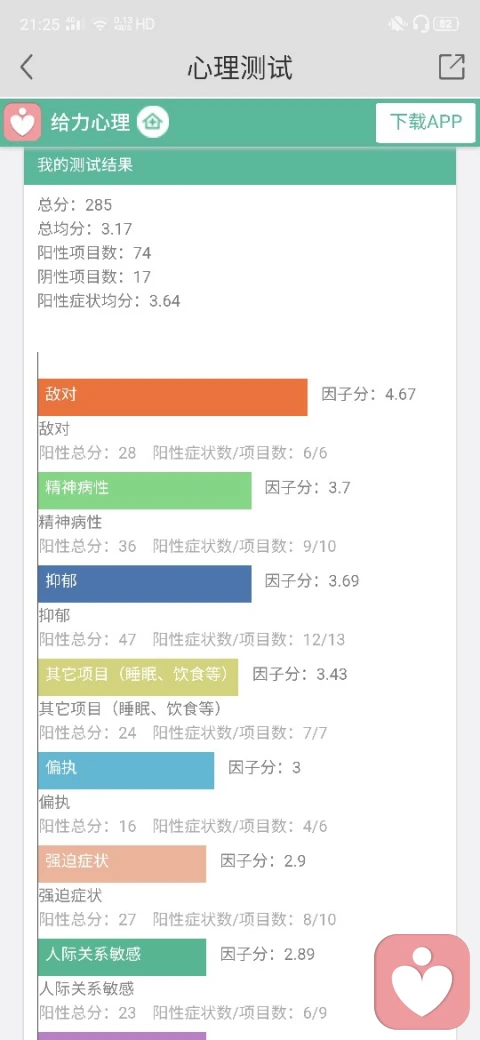Select the blue 抑郁 factor bar
The height and width of the screenshot is (1040, 480).
pyautogui.click(x=145, y=584)
